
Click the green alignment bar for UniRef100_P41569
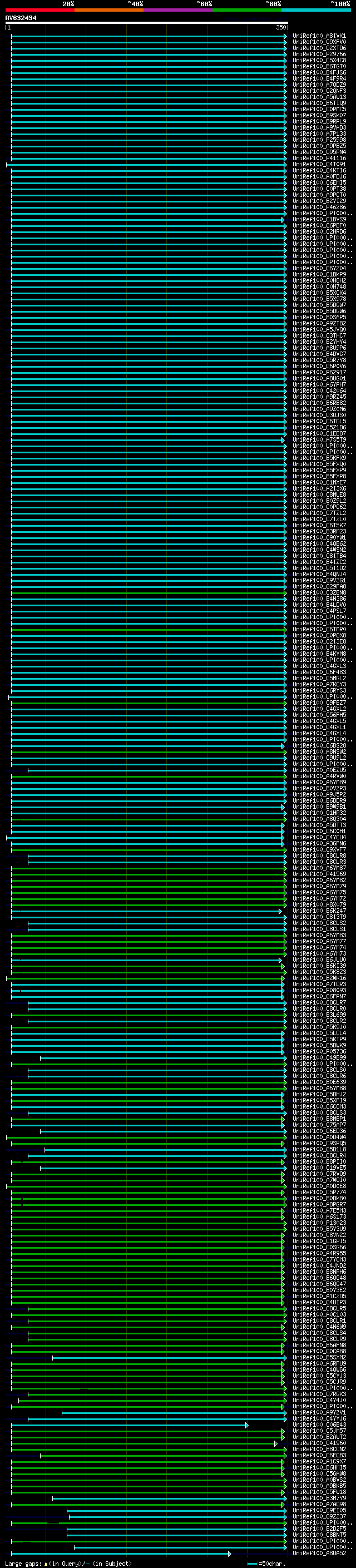(x=149, y=874)
